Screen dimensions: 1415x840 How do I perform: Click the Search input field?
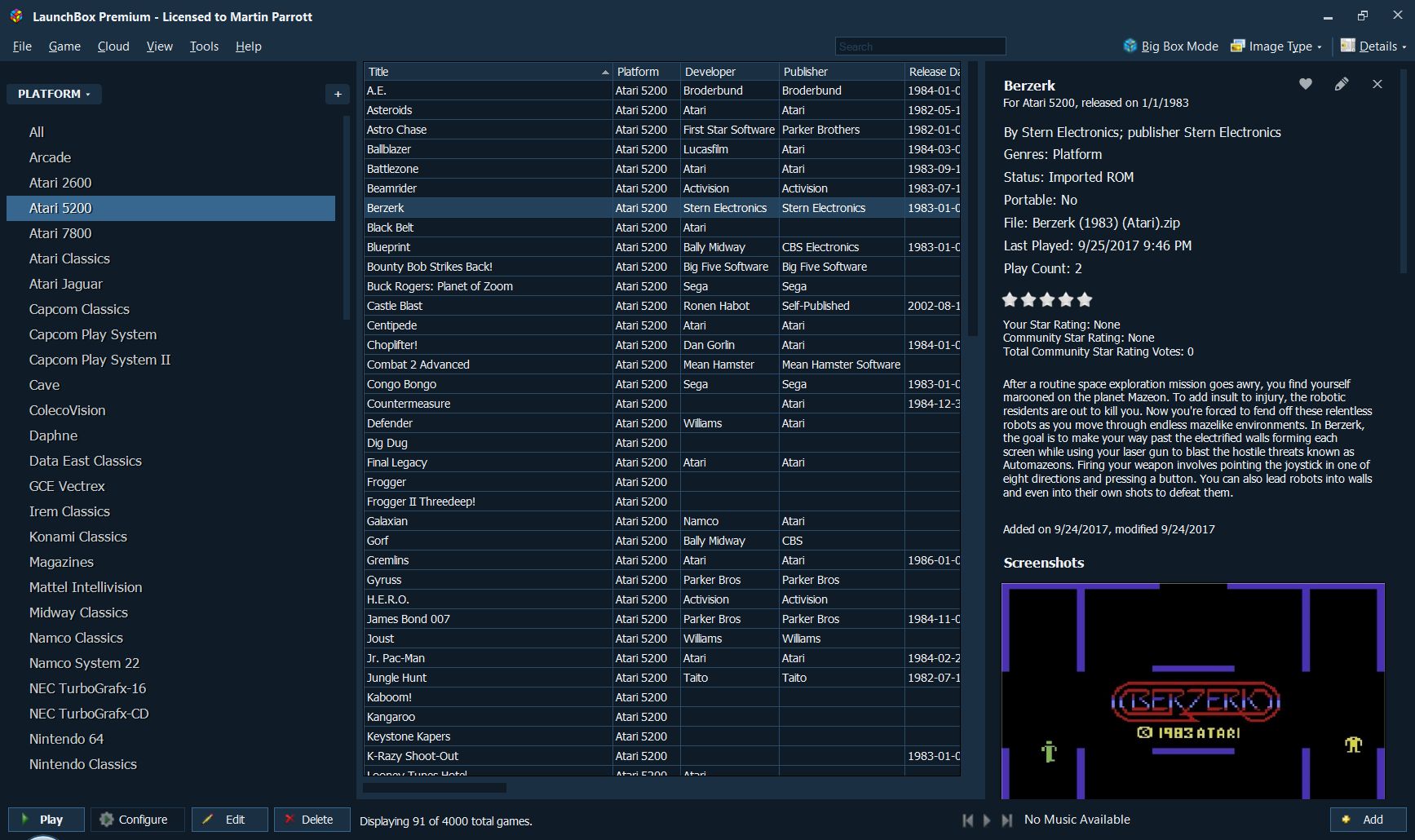tap(920, 46)
